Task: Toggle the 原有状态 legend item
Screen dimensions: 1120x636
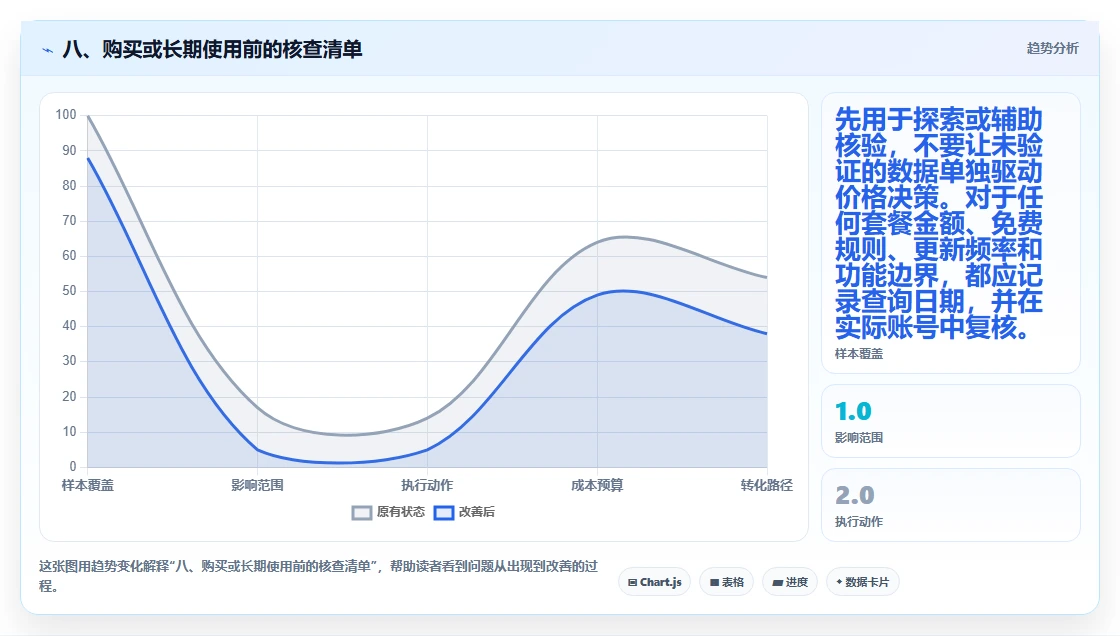Action: 389,512
